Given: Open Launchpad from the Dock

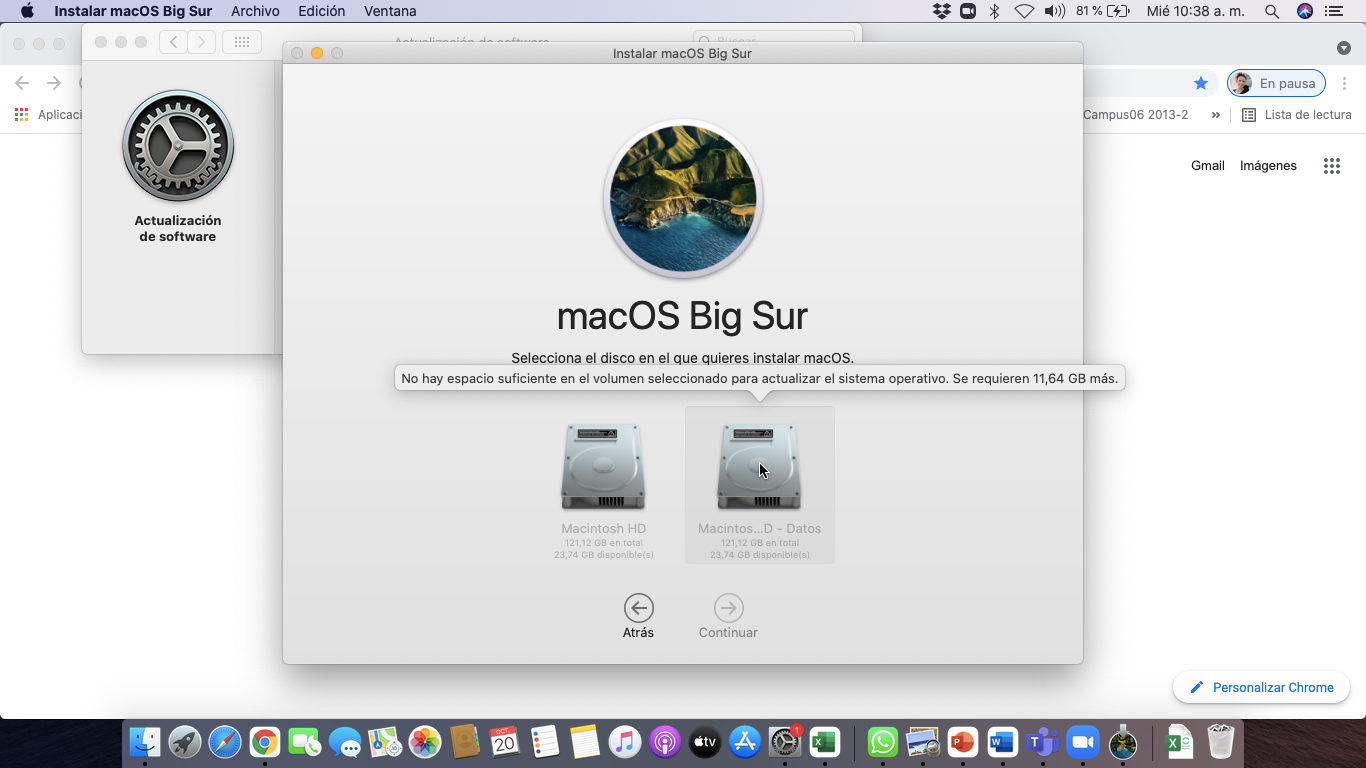Looking at the screenshot, I should tap(185, 742).
